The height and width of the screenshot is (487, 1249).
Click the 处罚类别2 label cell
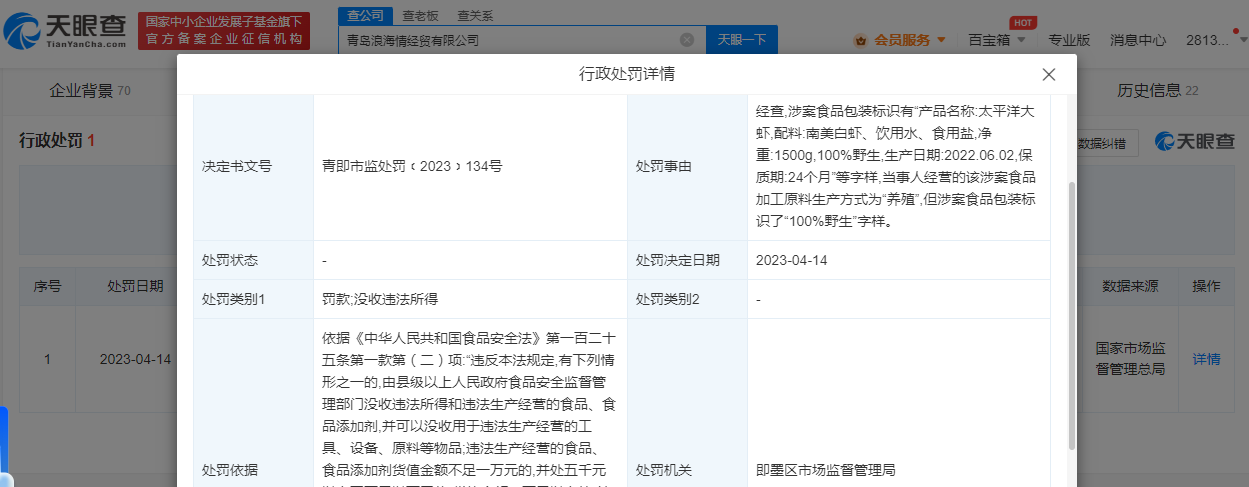tap(687, 299)
